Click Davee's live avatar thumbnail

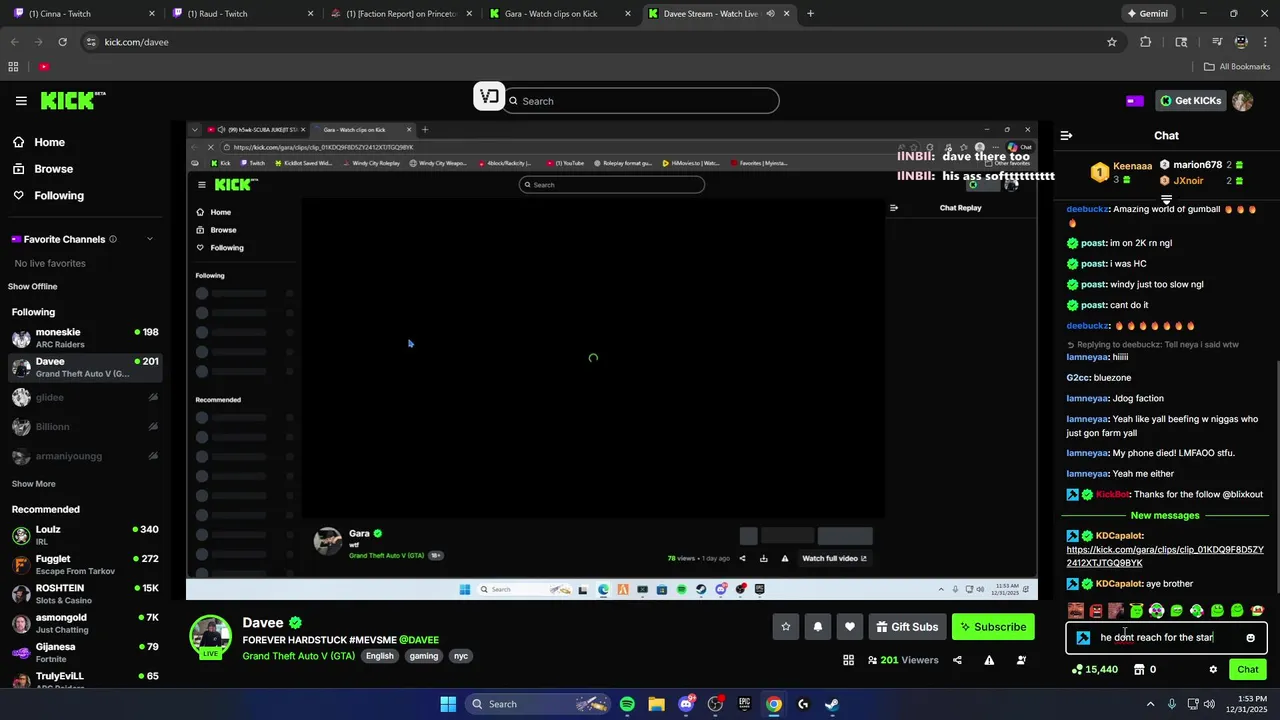pos(211,637)
